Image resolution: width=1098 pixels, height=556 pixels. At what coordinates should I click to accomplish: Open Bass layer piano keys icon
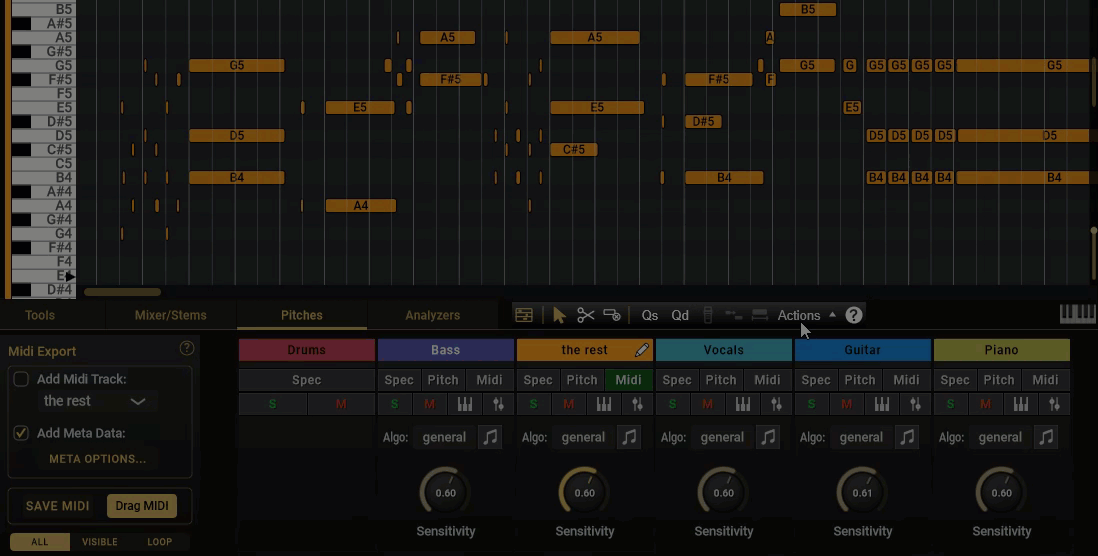coord(464,404)
